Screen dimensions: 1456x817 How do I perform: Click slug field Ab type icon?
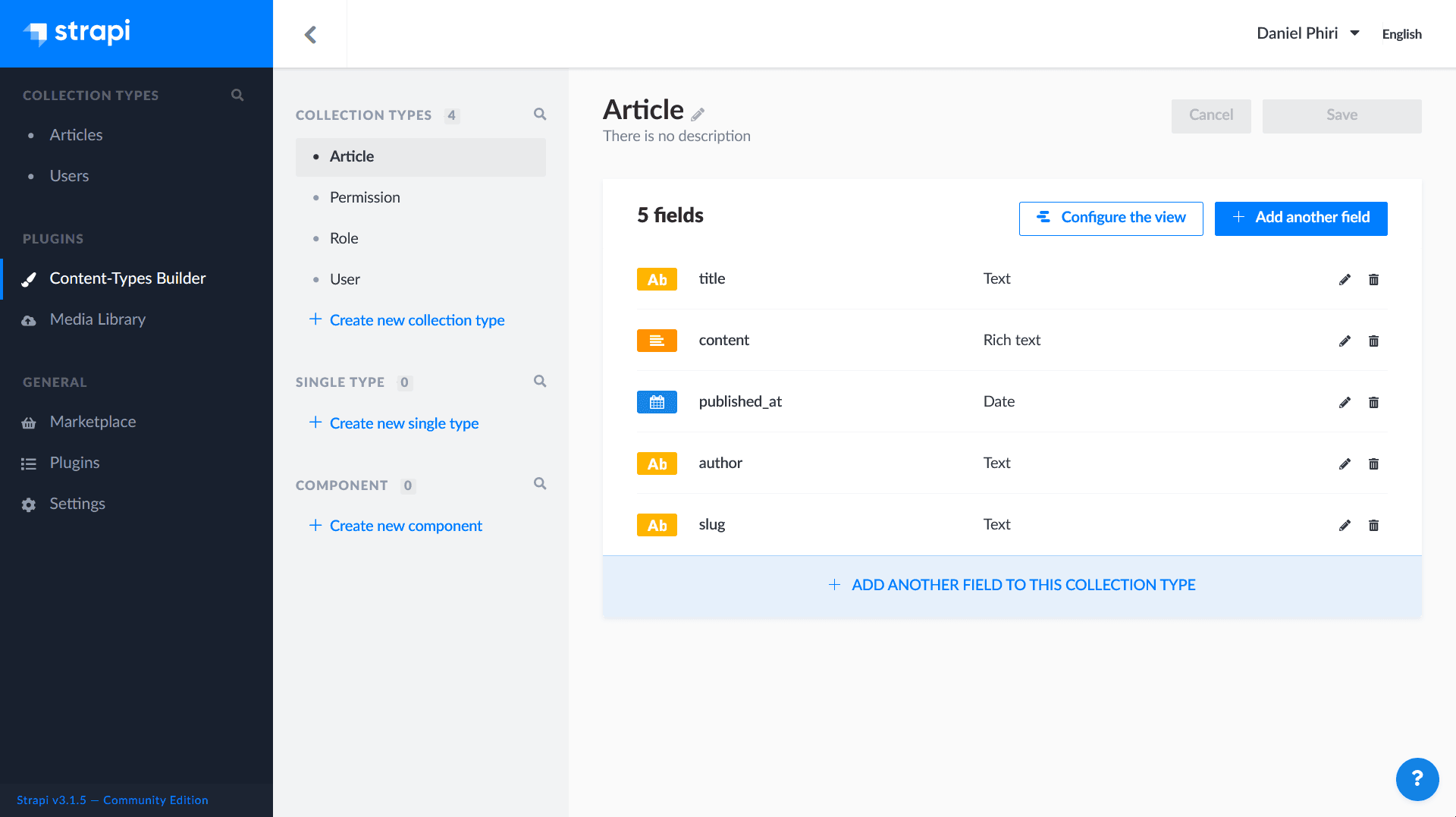coord(657,525)
